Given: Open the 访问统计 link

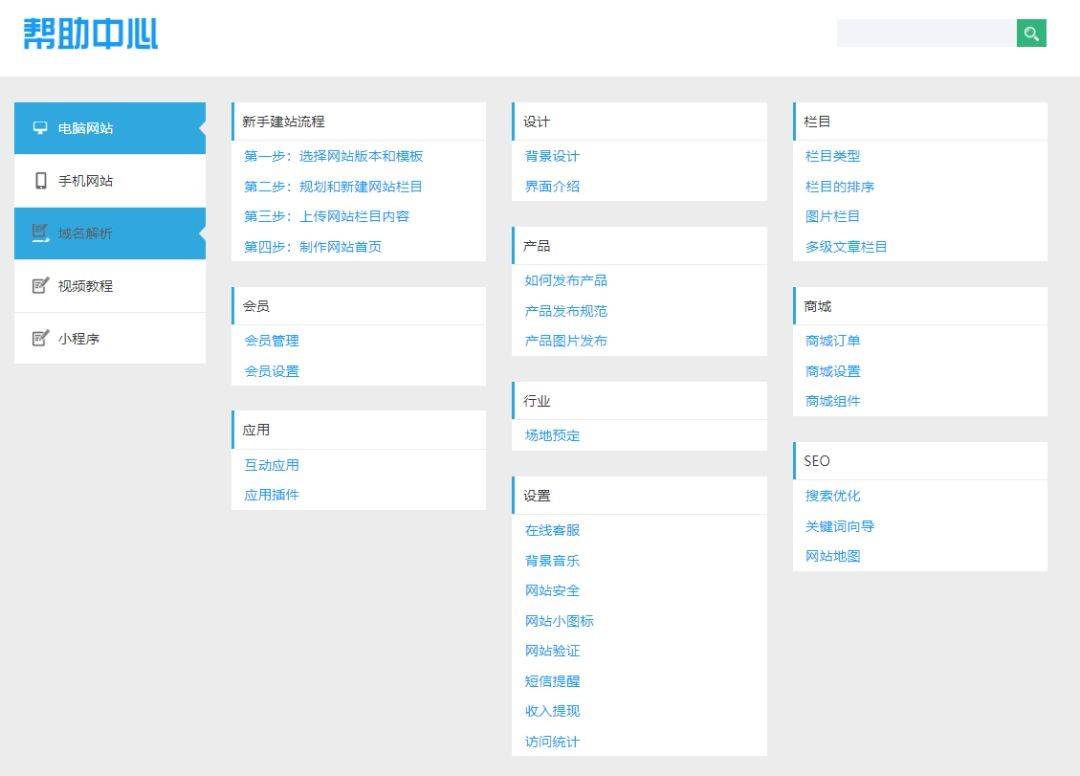Looking at the screenshot, I should [x=552, y=742].
